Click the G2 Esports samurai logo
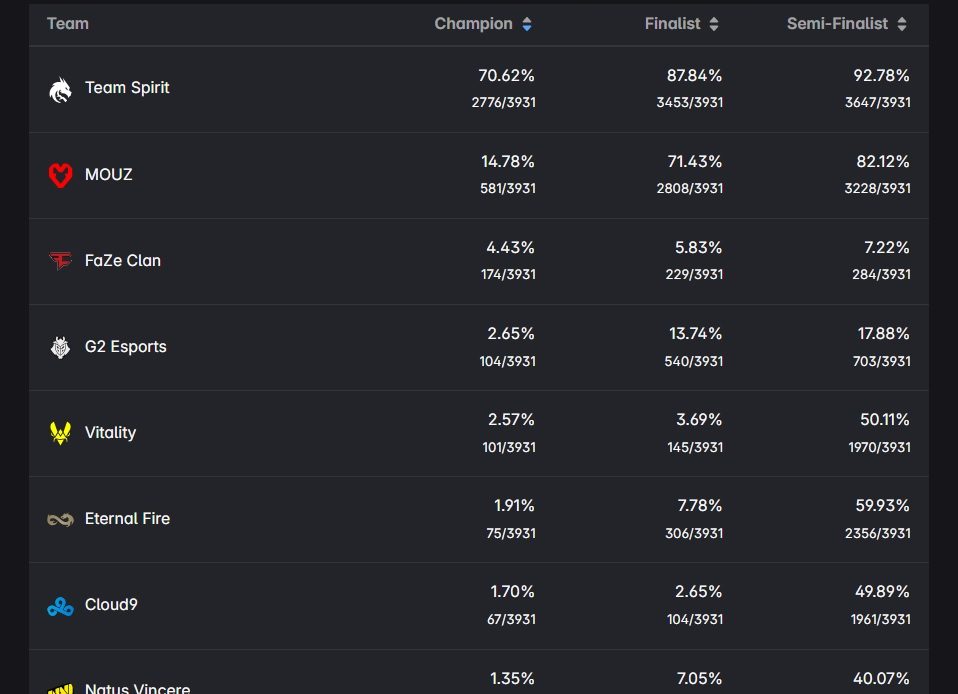 (x=60, y=347)
